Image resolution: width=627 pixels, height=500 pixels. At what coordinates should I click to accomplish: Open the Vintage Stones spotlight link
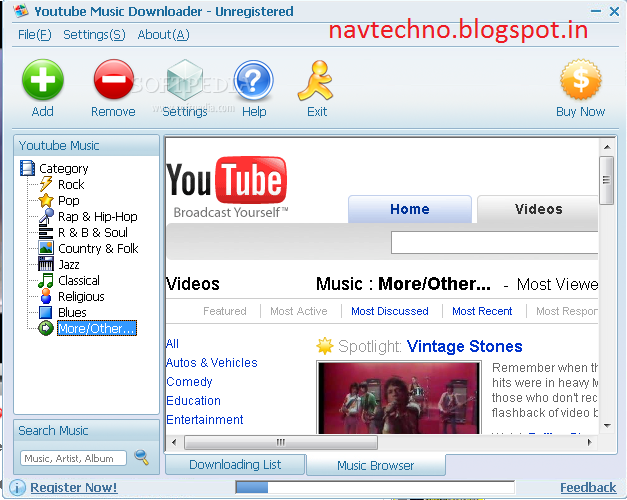[464, 346]
